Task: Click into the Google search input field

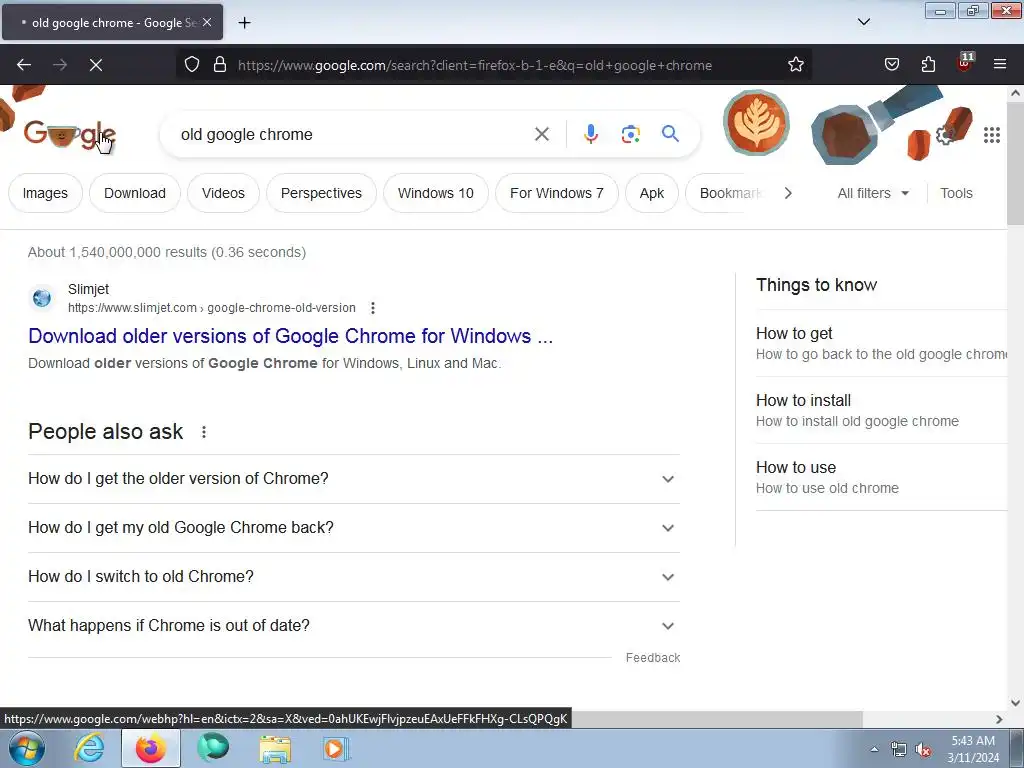Action: coord(353,135)
